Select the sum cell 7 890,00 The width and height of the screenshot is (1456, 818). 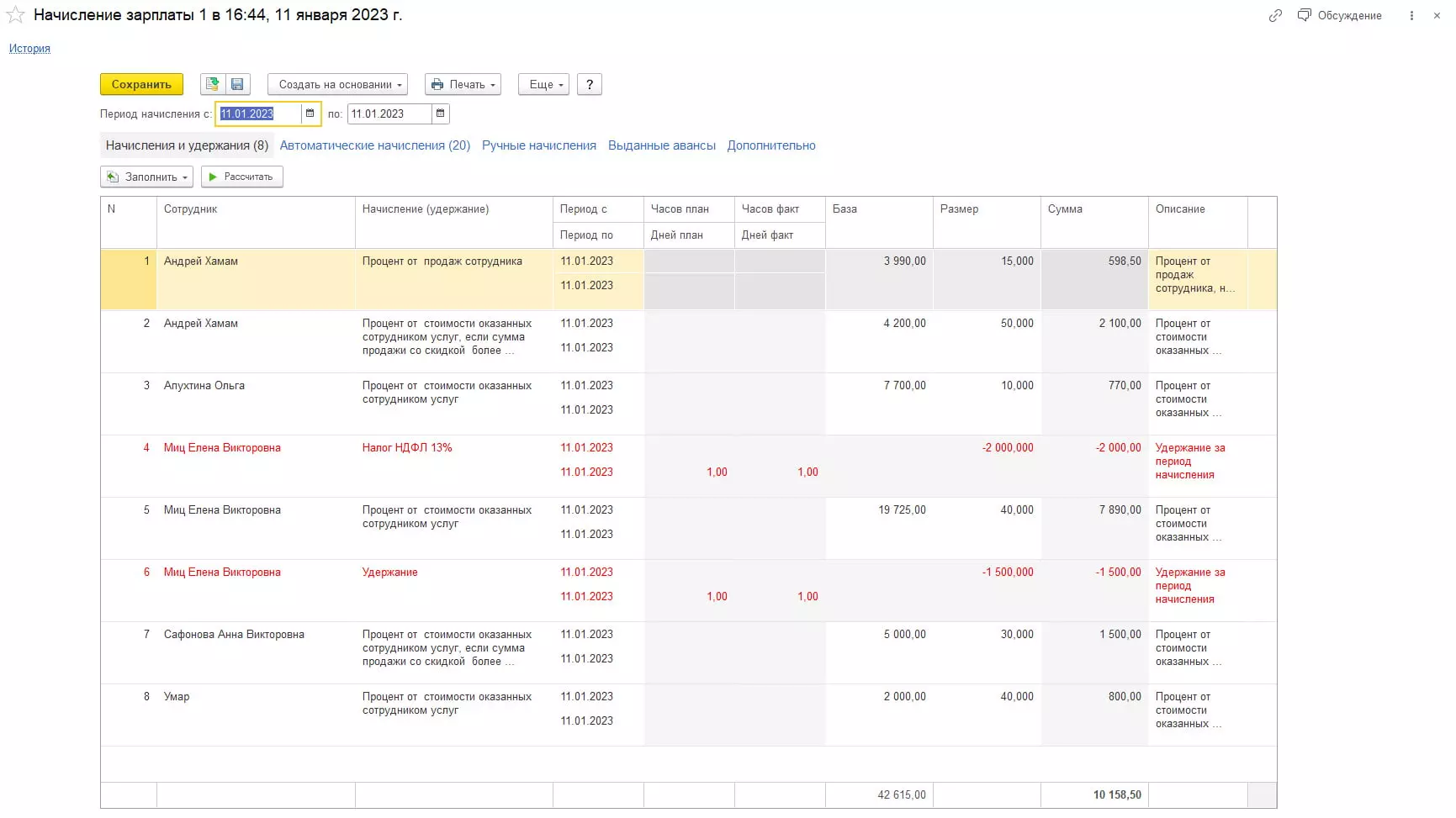tap(1094, 528)
